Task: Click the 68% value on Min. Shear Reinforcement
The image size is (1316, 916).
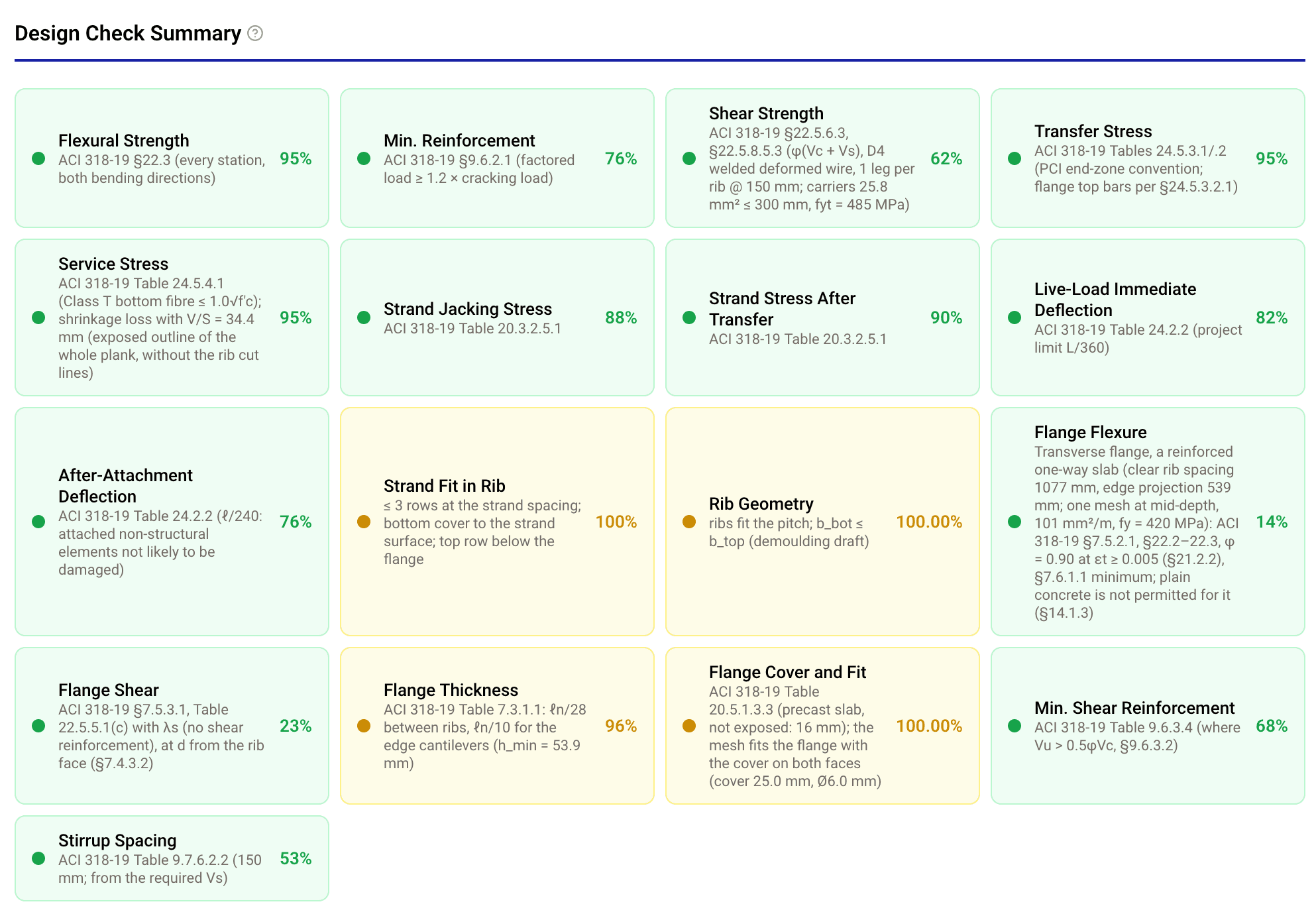Action: coord(1272,726)
